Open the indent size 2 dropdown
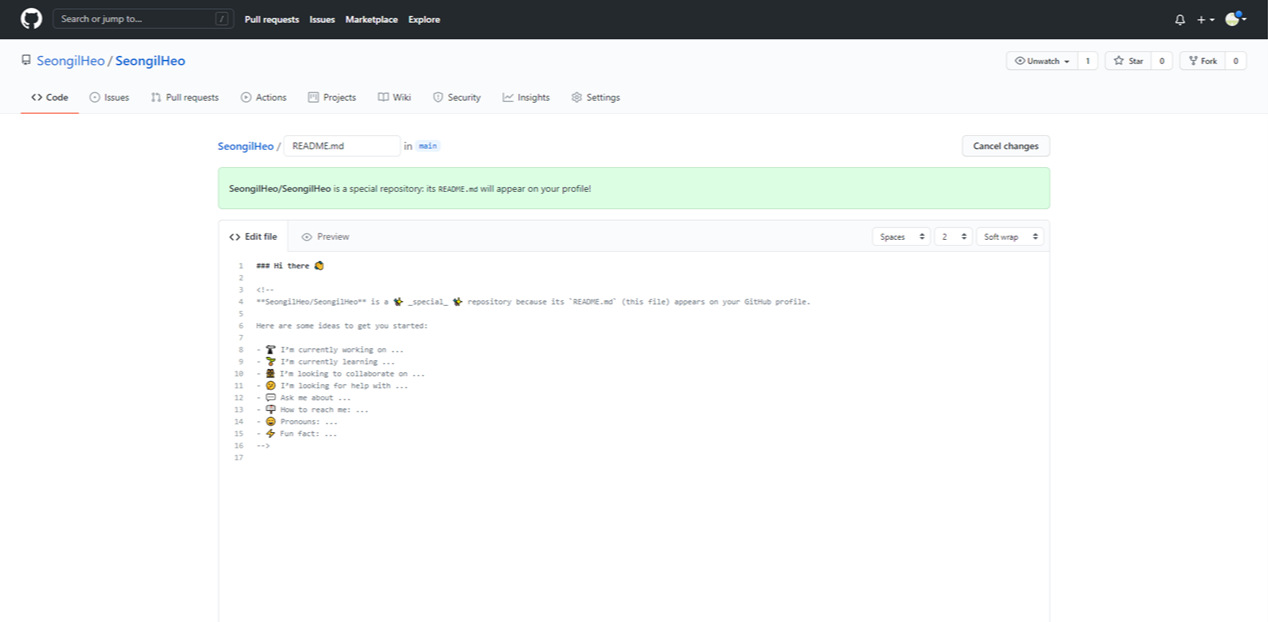 [953, 237]
